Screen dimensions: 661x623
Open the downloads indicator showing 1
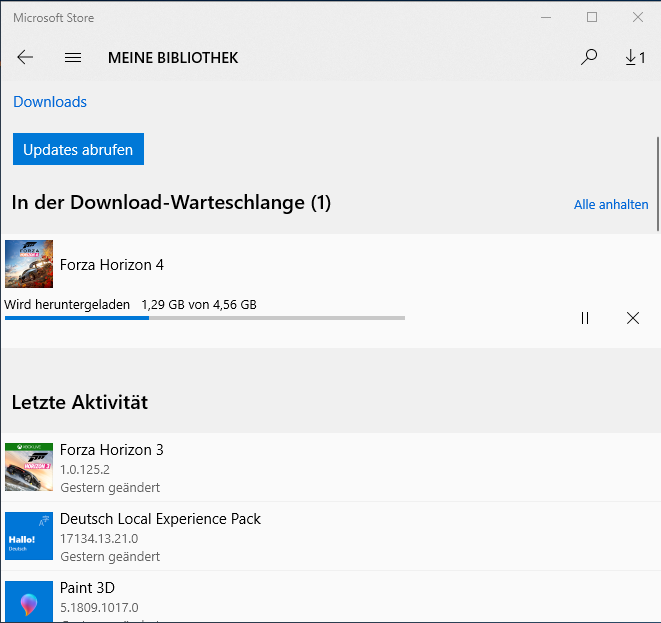tap(635, 57)
